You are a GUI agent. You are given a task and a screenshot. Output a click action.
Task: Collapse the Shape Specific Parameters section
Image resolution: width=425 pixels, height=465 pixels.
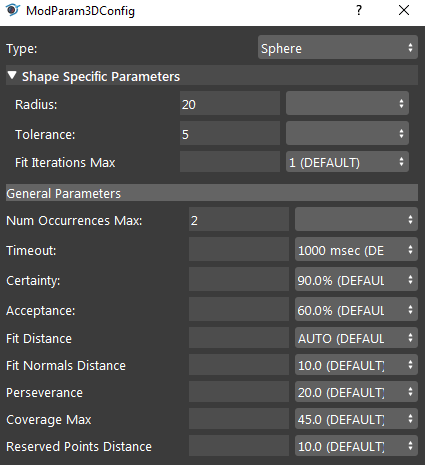[12, 75]
